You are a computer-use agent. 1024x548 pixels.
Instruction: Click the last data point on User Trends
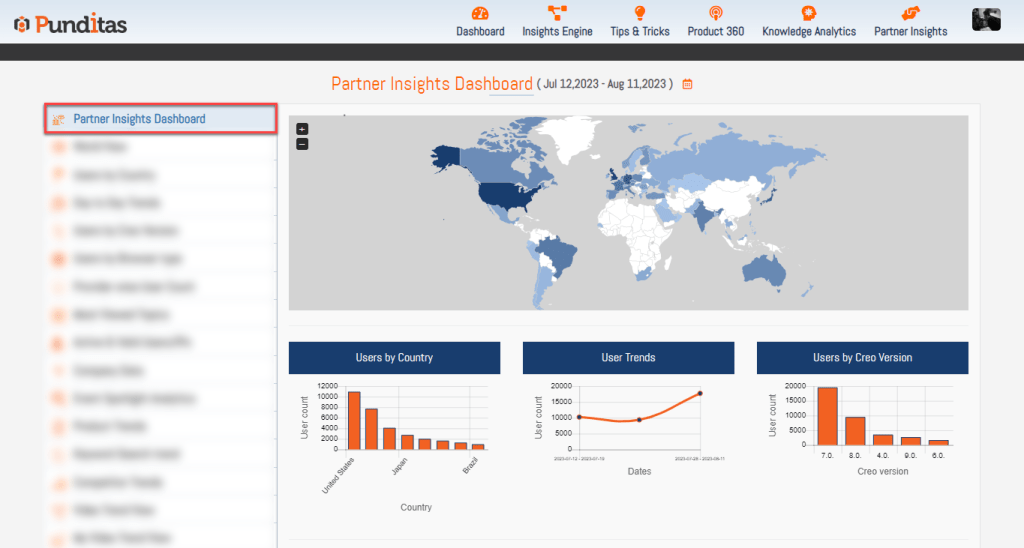(700, 393)
